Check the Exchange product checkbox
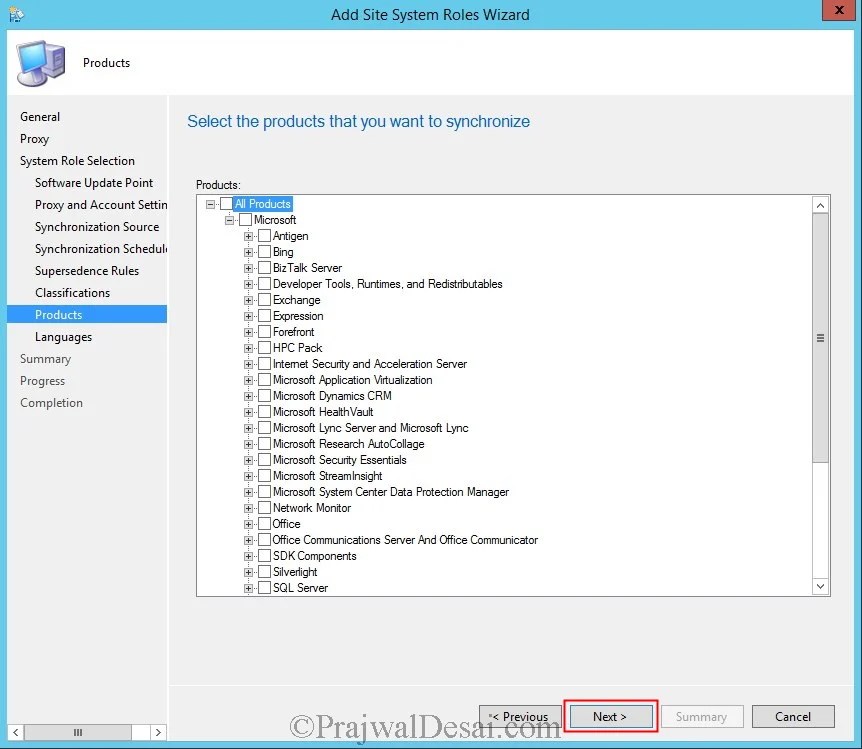 click(263, 299)
